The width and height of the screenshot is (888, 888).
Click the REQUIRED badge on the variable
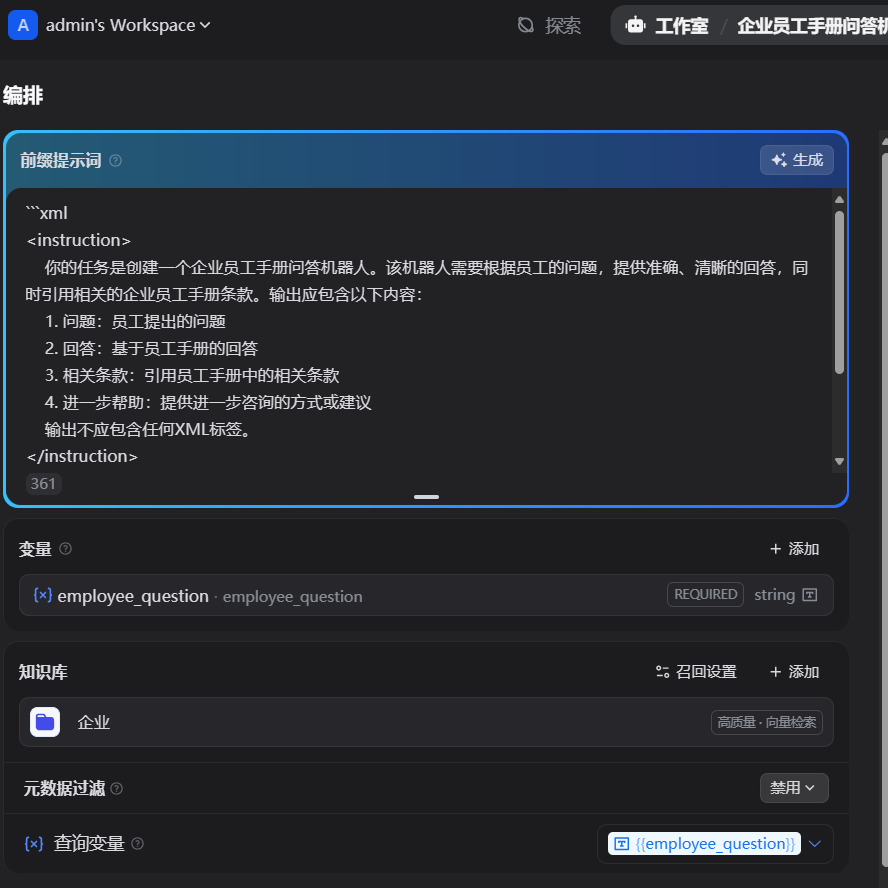point(705,595)
